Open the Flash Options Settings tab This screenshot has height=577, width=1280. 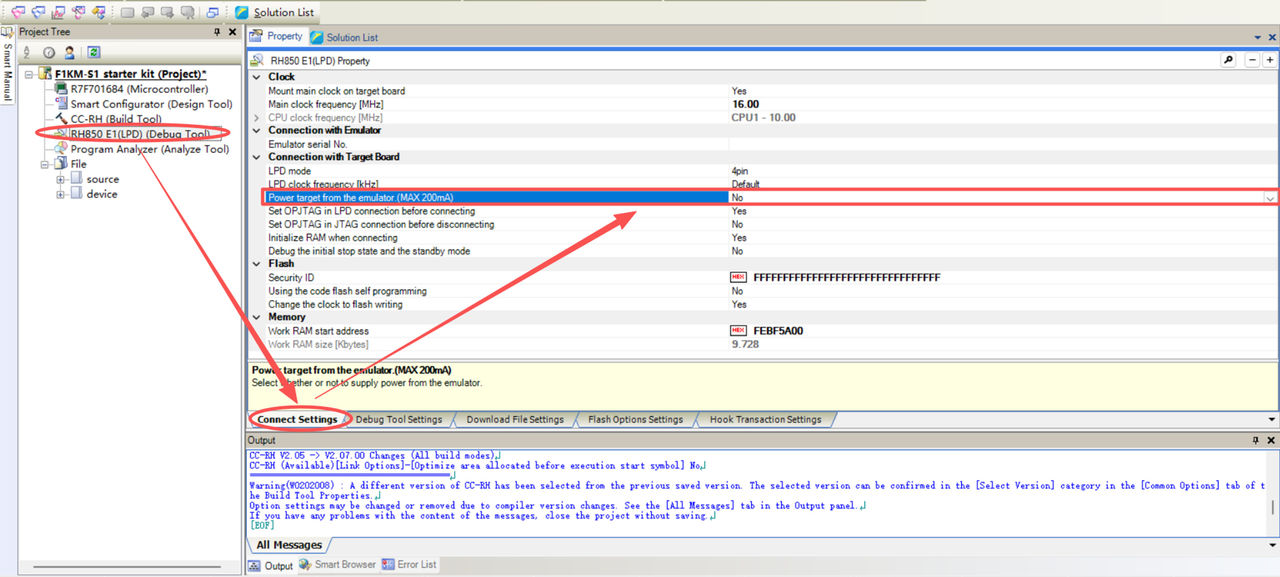coord(635,419)
